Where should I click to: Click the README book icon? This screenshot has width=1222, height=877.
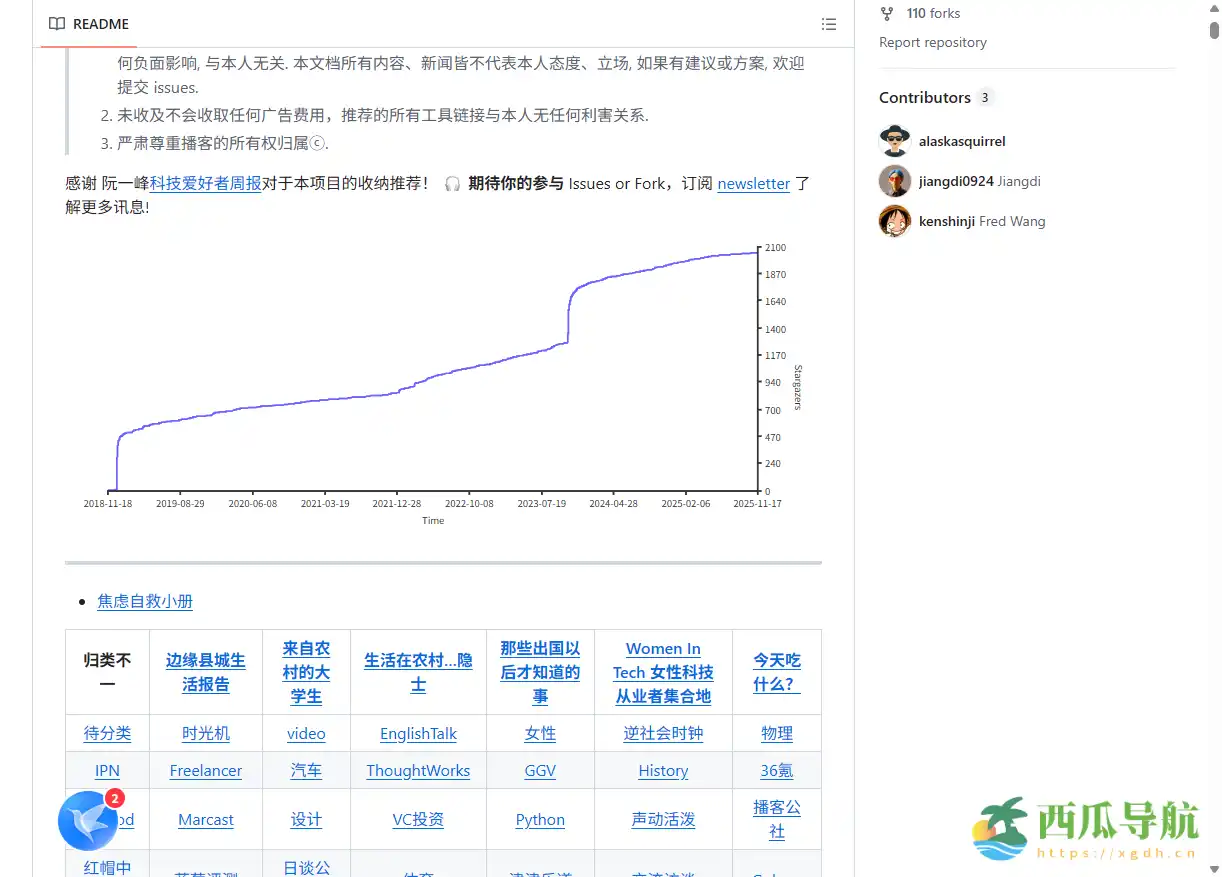coord(57,24)
